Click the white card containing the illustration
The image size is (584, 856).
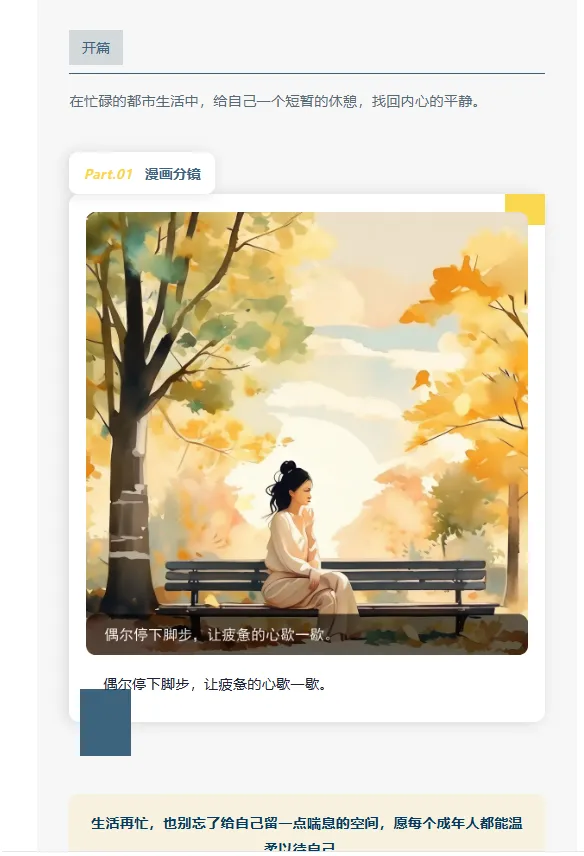307,457
